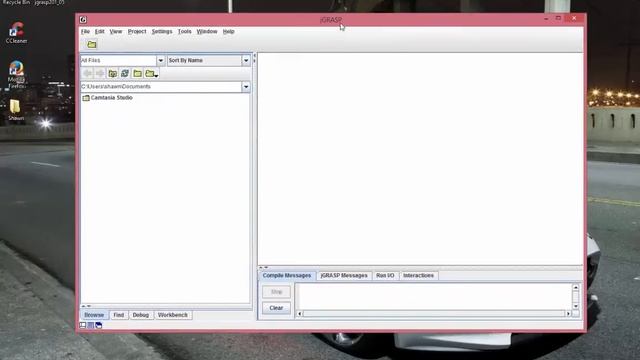Open the All Files filter dropdown
The image size is (640, 360).
coord(160,60)
